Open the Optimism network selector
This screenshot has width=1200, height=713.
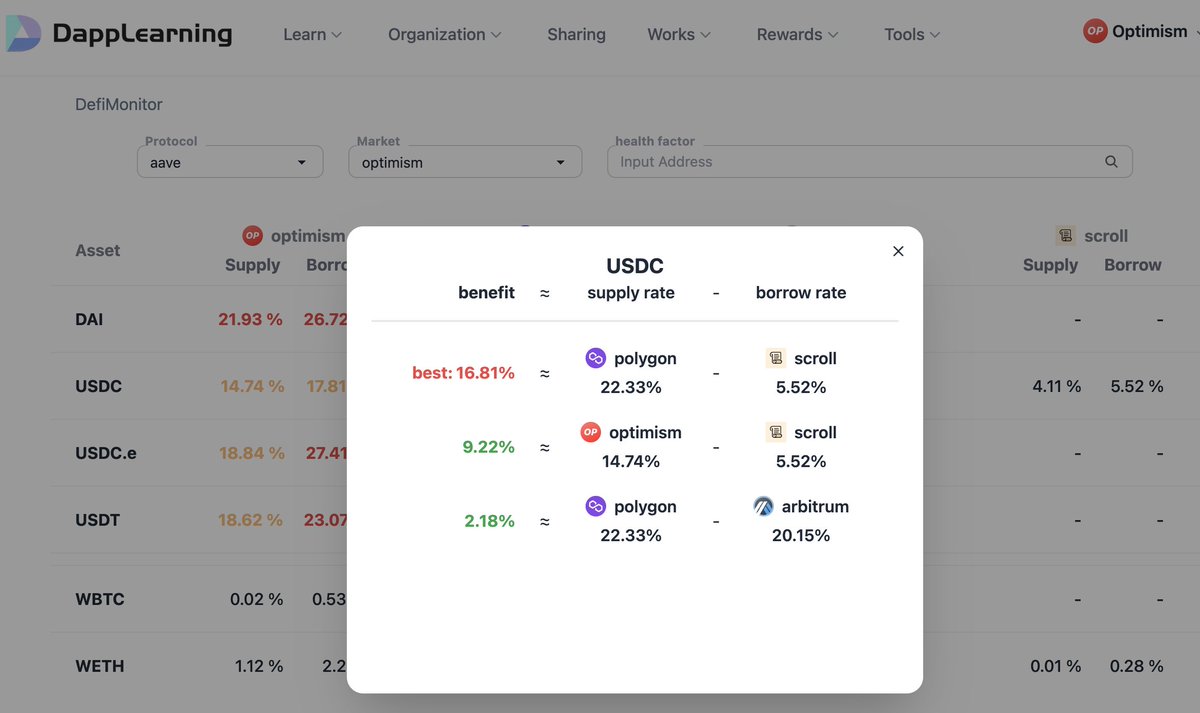coord(1141,31)
